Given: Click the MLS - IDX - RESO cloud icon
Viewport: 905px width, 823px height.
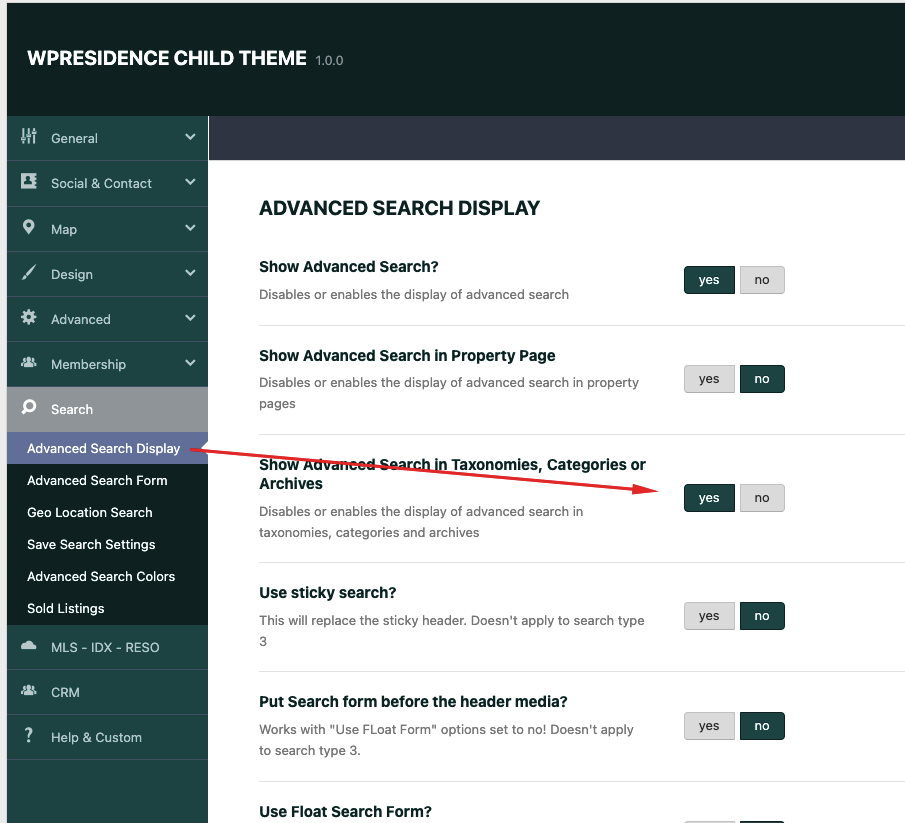Looking at the screenshot, I should [x=29, y=645].
